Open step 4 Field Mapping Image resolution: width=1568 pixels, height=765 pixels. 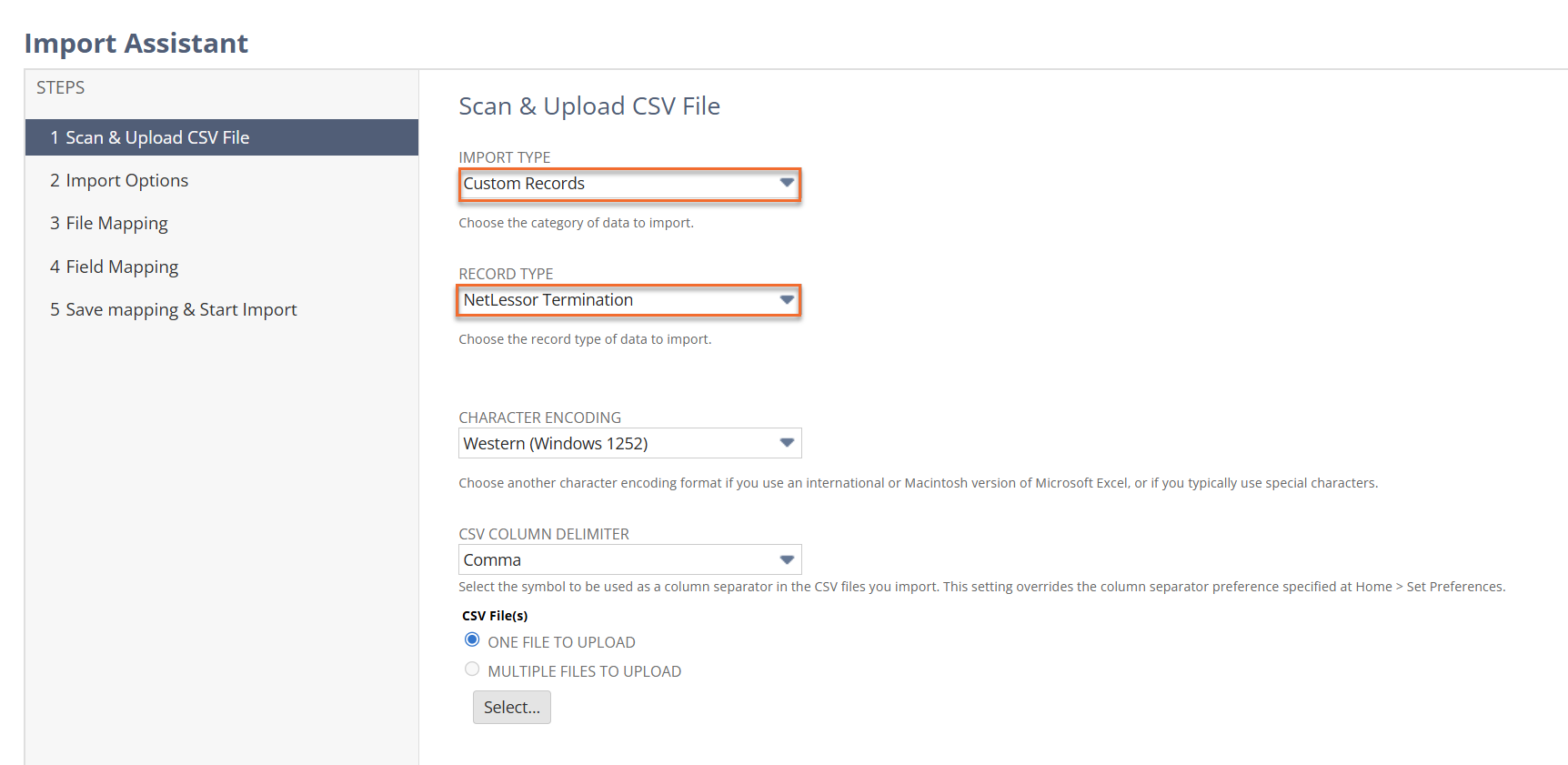click(x=122, y=267)
